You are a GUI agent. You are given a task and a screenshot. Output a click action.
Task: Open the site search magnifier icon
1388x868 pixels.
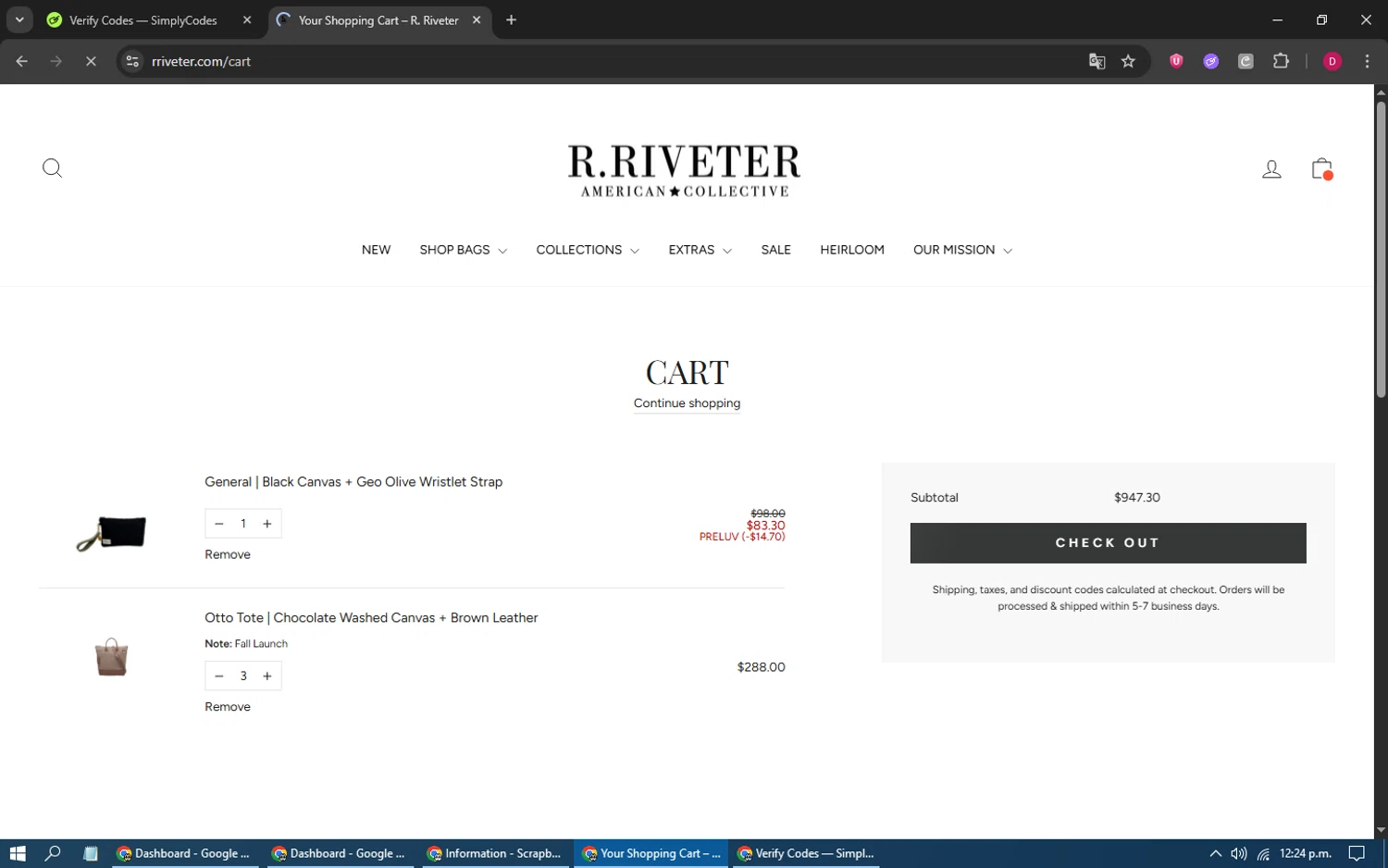[x=52, y=167]
